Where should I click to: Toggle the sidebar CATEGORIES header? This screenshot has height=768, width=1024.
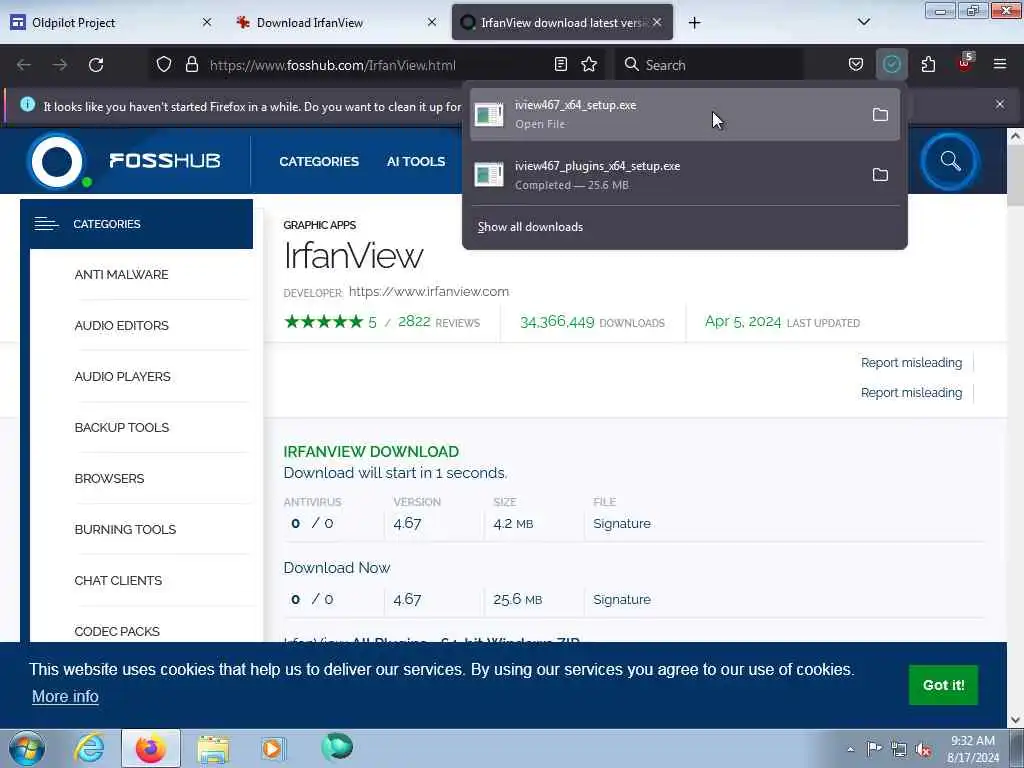click(x=136, y=224)
